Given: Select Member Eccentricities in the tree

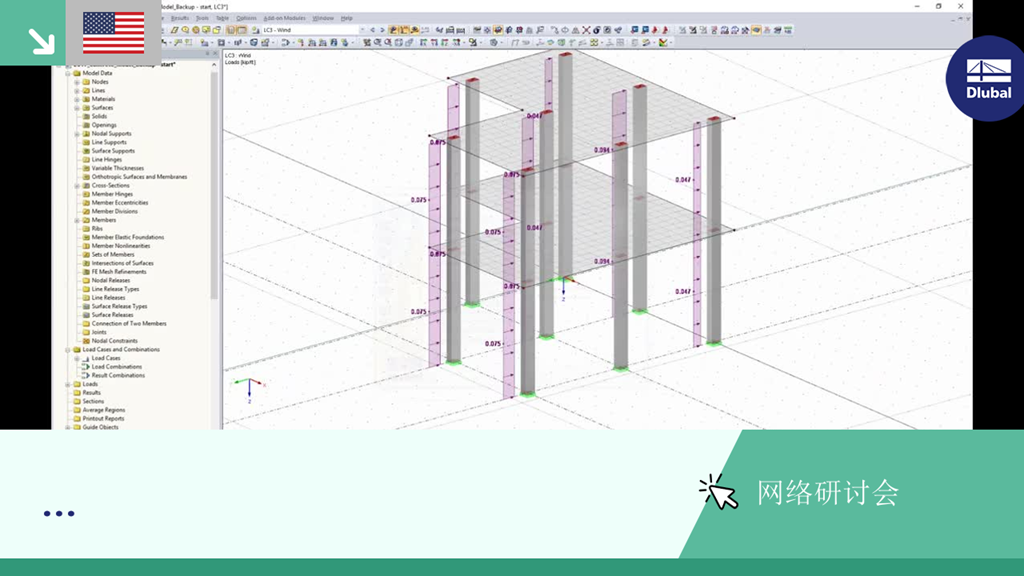Looking at the screenshot, I should click(x=120, y=202).
